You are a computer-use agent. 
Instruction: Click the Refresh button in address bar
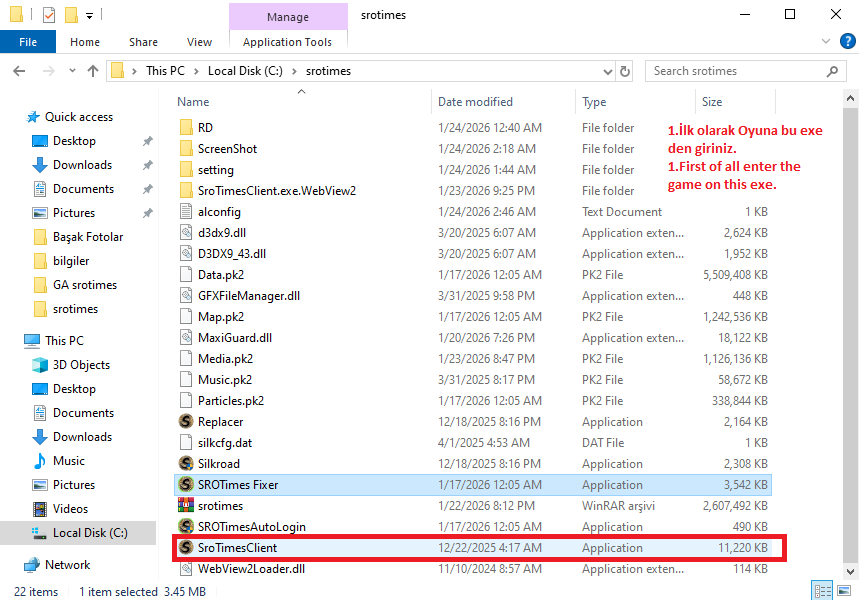tap(625, 71)
